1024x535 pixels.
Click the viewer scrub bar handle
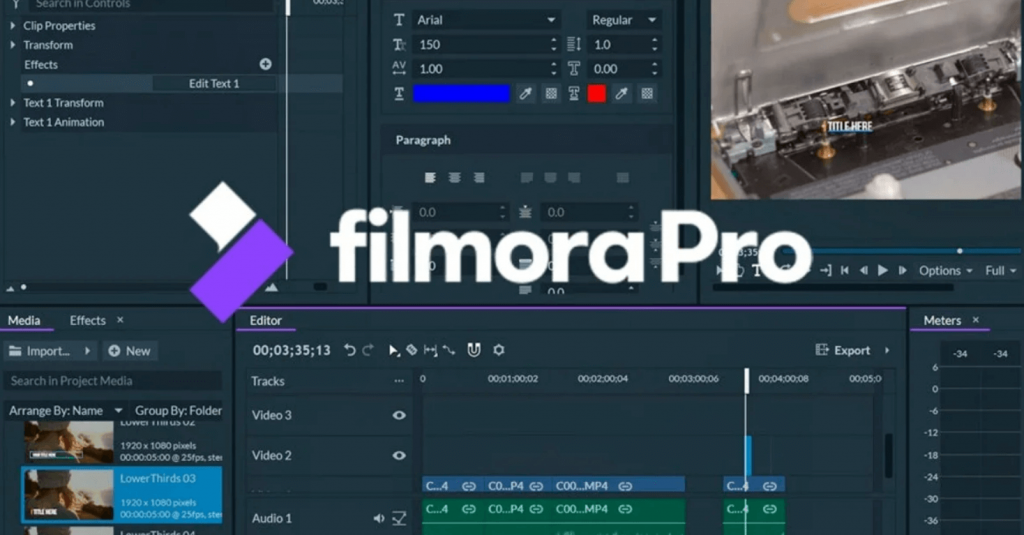pos(960,251)
